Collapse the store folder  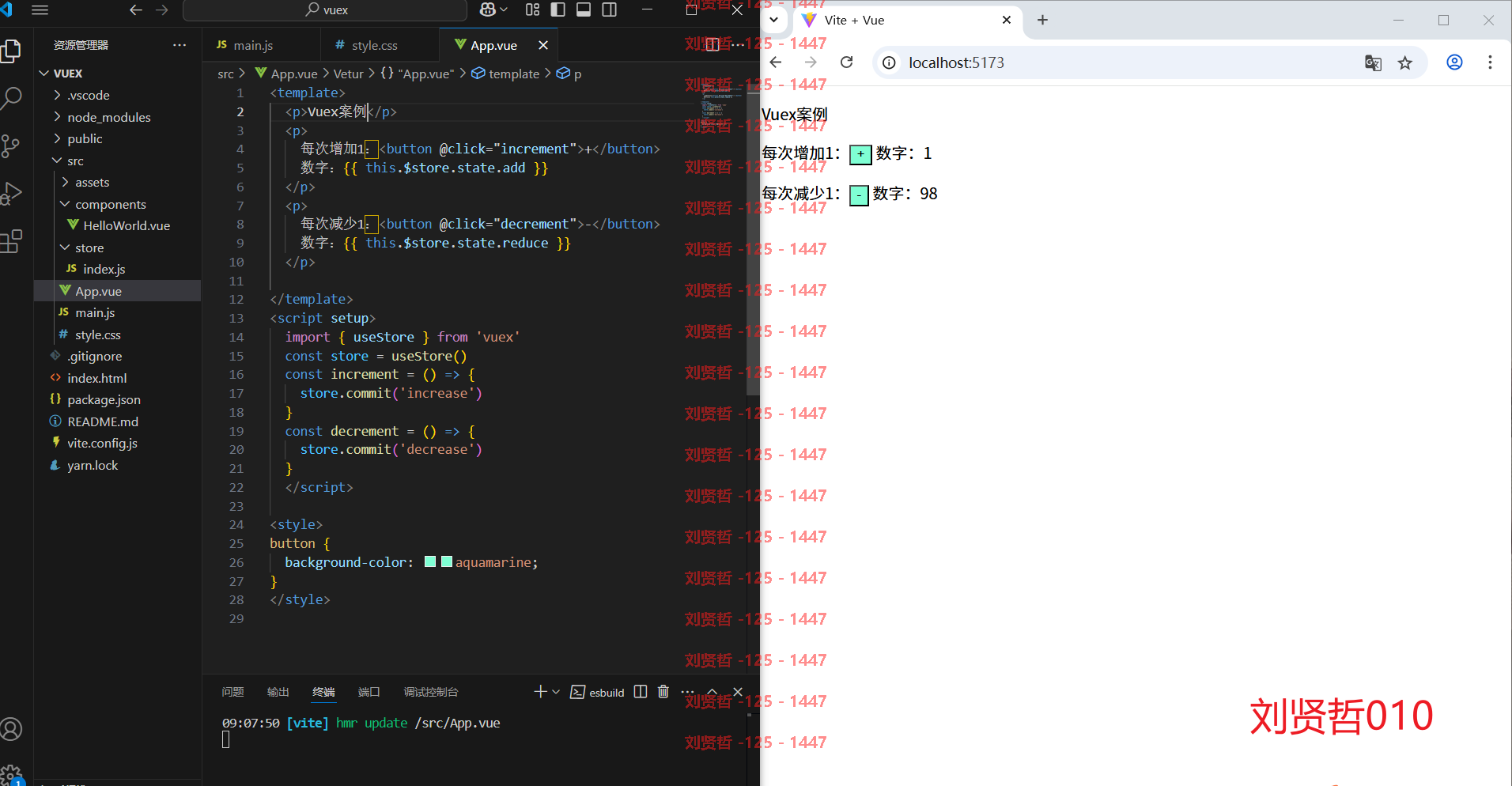117,248
